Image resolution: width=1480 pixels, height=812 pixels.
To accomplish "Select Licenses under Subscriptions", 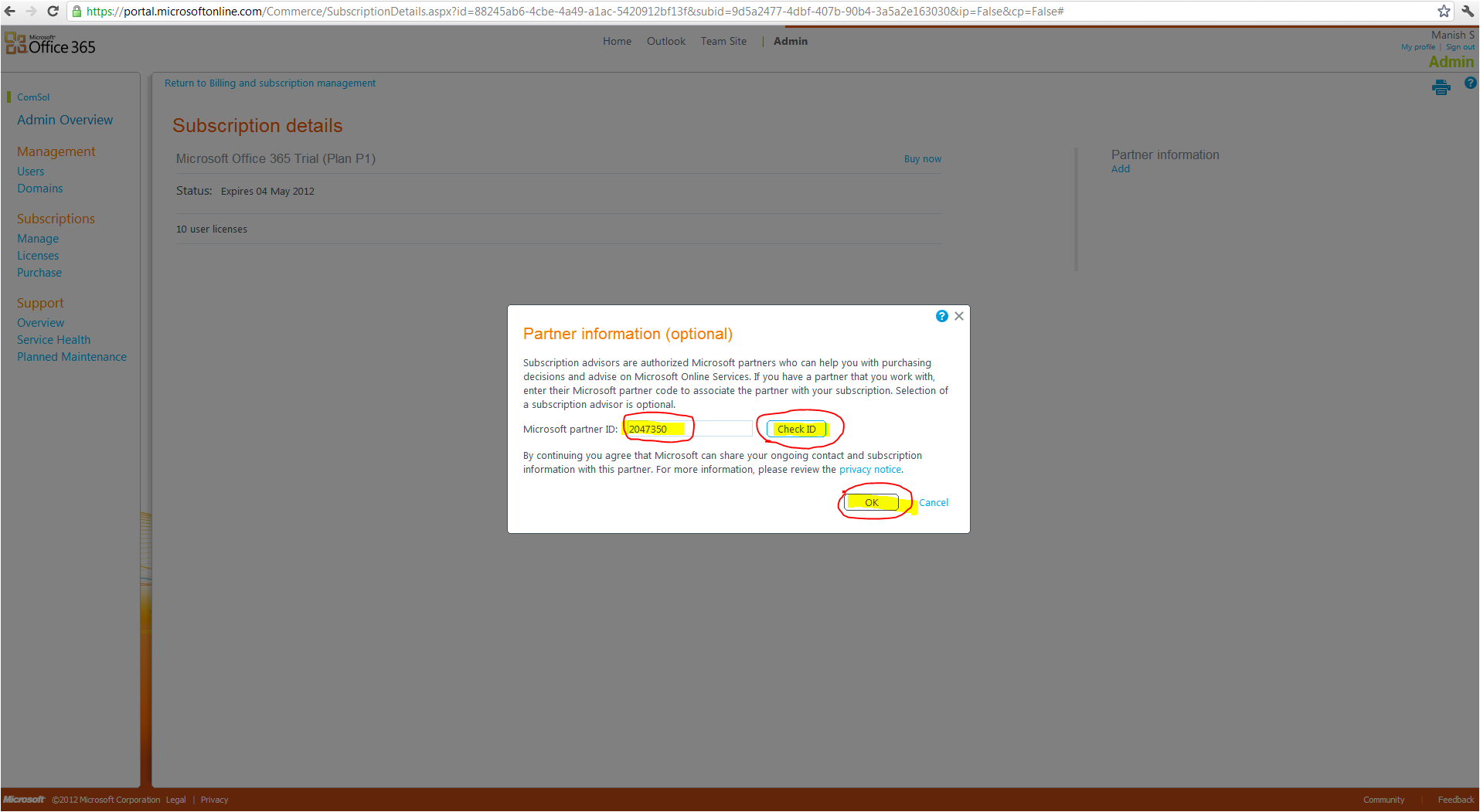I will coord(38,256).
